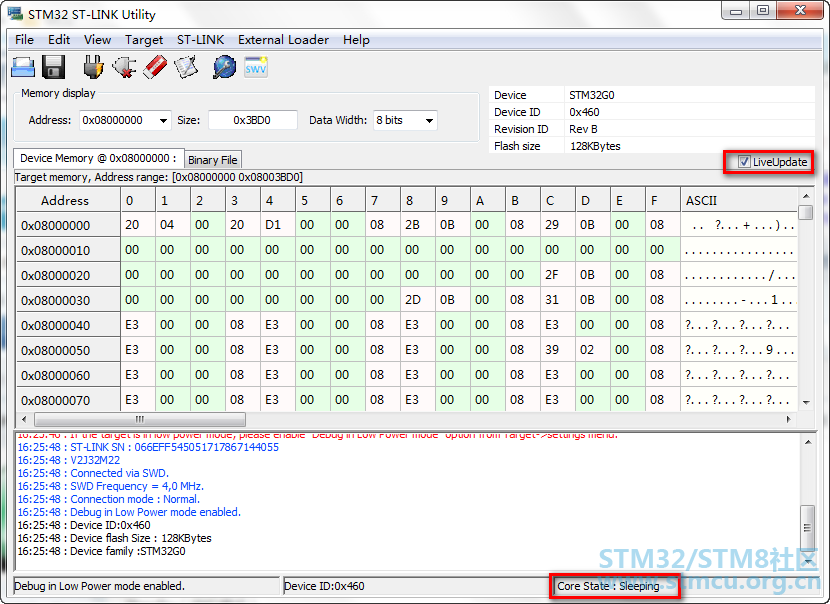This screenshot has height=604, width=830.
Task: Click the memory table horizontal scrollbar thumb
Action: (x=140, y=419)
